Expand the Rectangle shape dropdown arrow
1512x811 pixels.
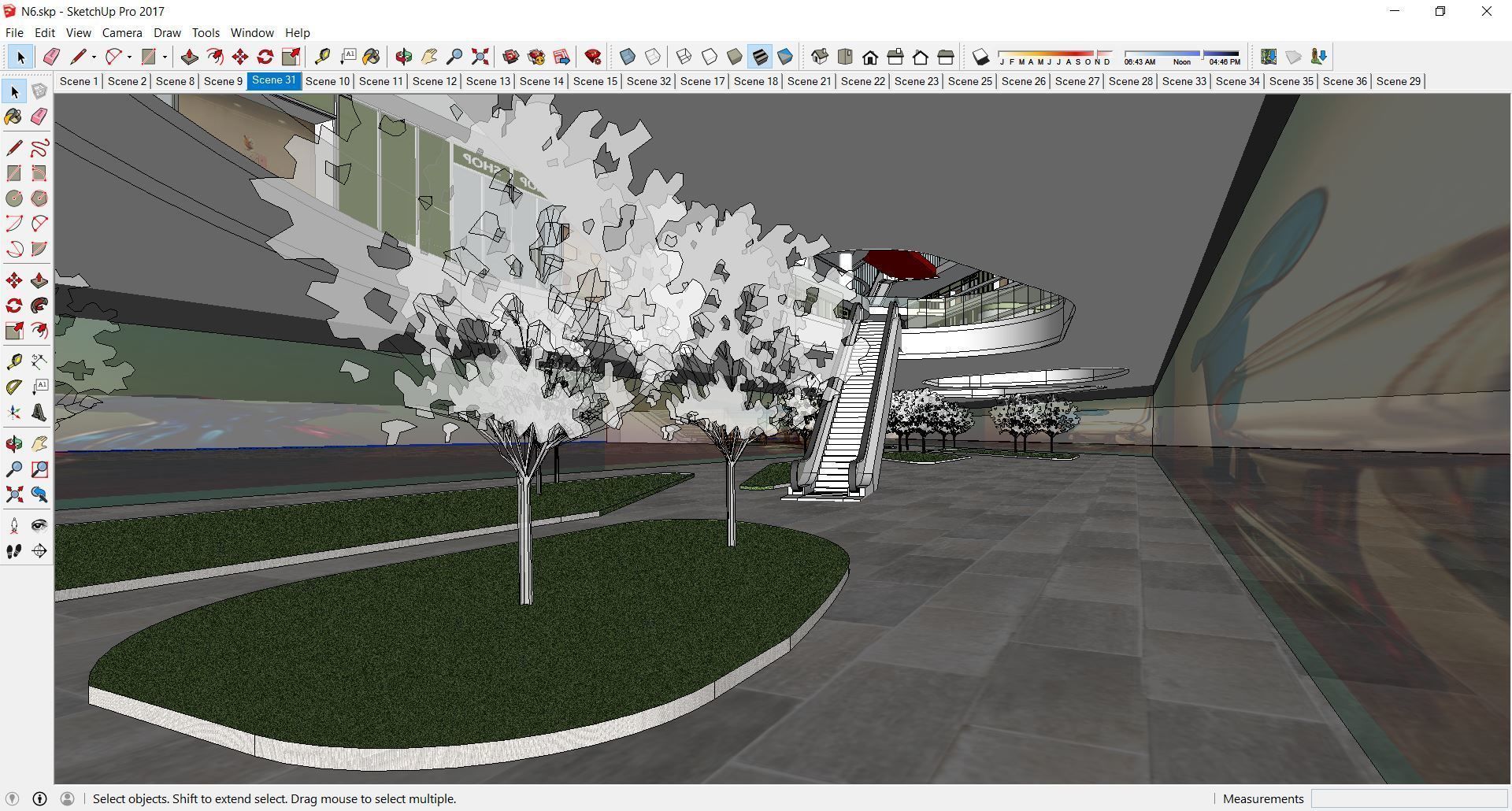[165, 57]
